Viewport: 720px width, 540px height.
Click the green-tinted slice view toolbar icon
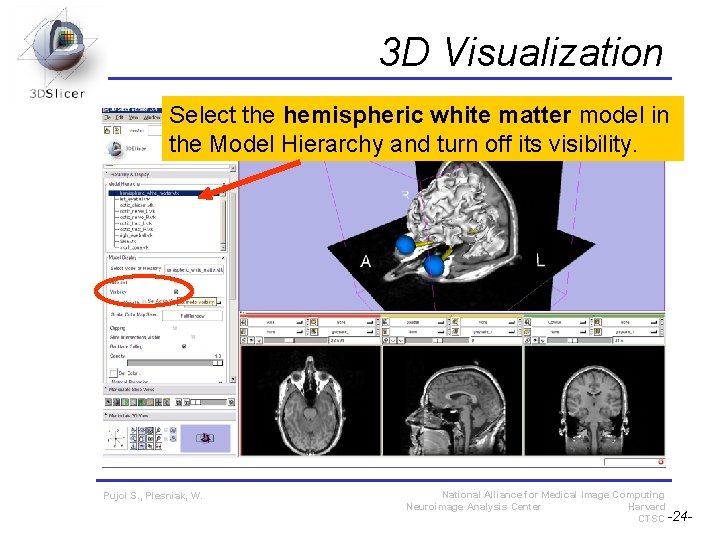[x=125, y=402]
